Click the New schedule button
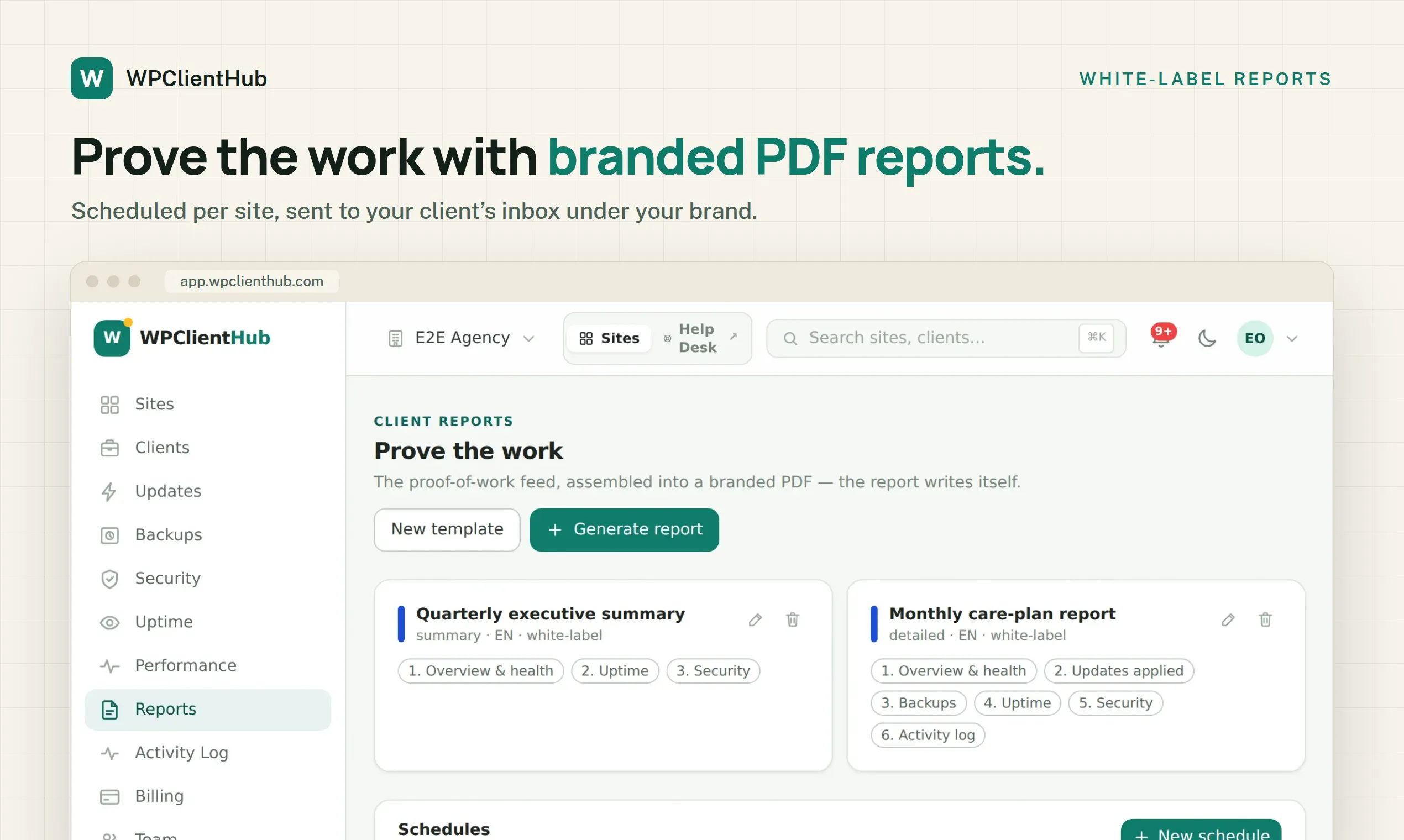This screenshot has width=1404, height=840. (1201, 831)
